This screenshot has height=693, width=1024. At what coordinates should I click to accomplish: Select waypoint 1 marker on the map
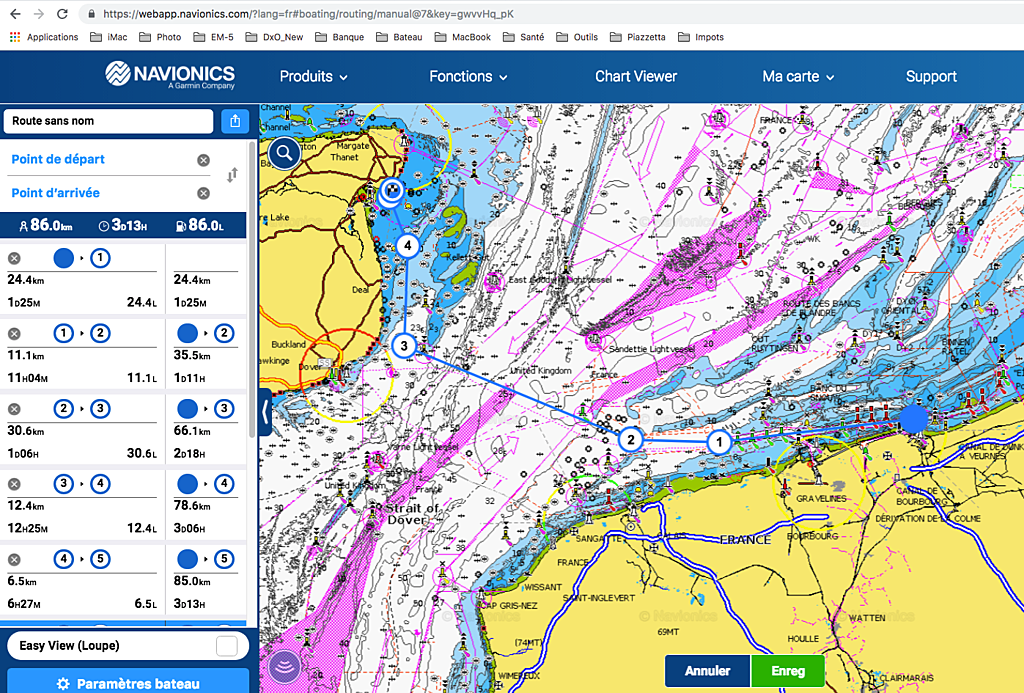(719, 442)
